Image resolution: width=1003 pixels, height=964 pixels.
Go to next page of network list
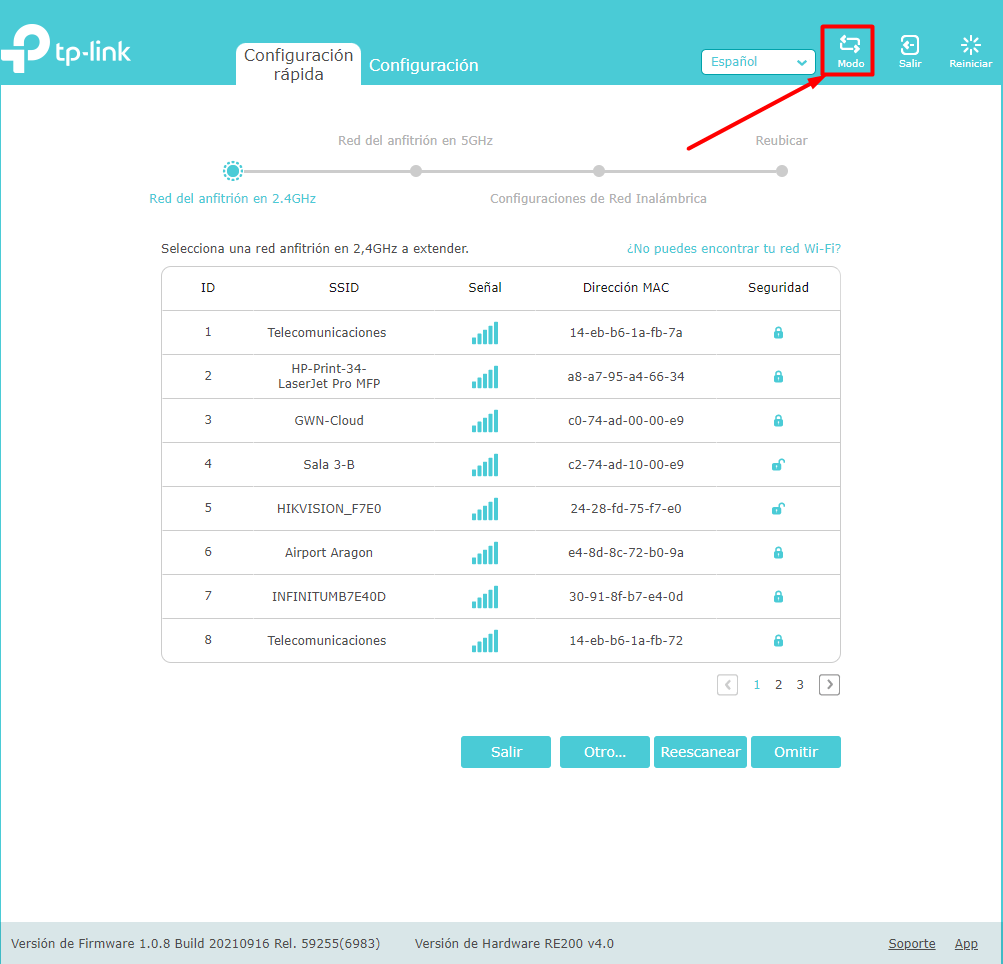coord(829,684)
